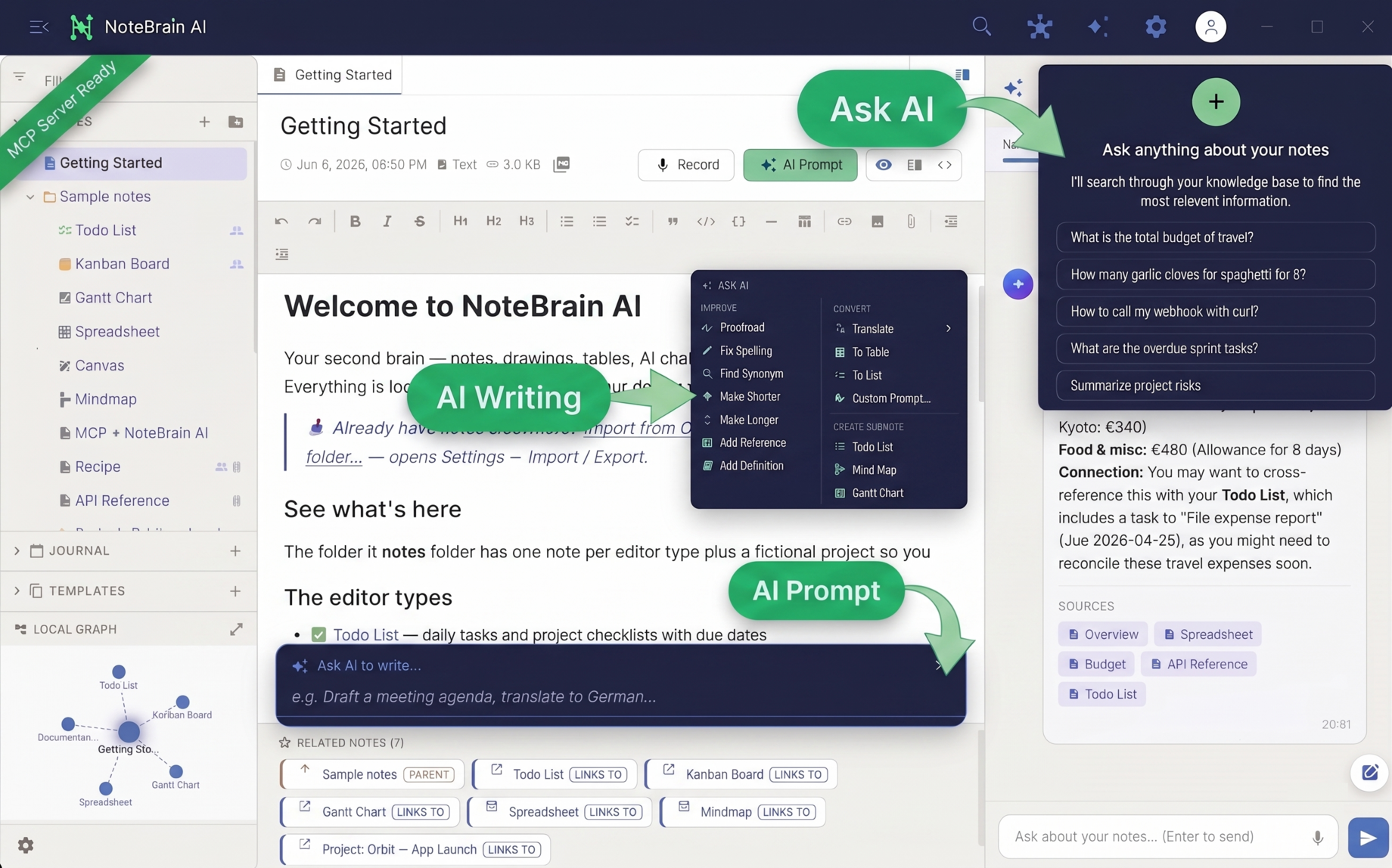Open the user profile avatar
Viewport: 1392px width, 868px height.
click(x=1210, y=26)
